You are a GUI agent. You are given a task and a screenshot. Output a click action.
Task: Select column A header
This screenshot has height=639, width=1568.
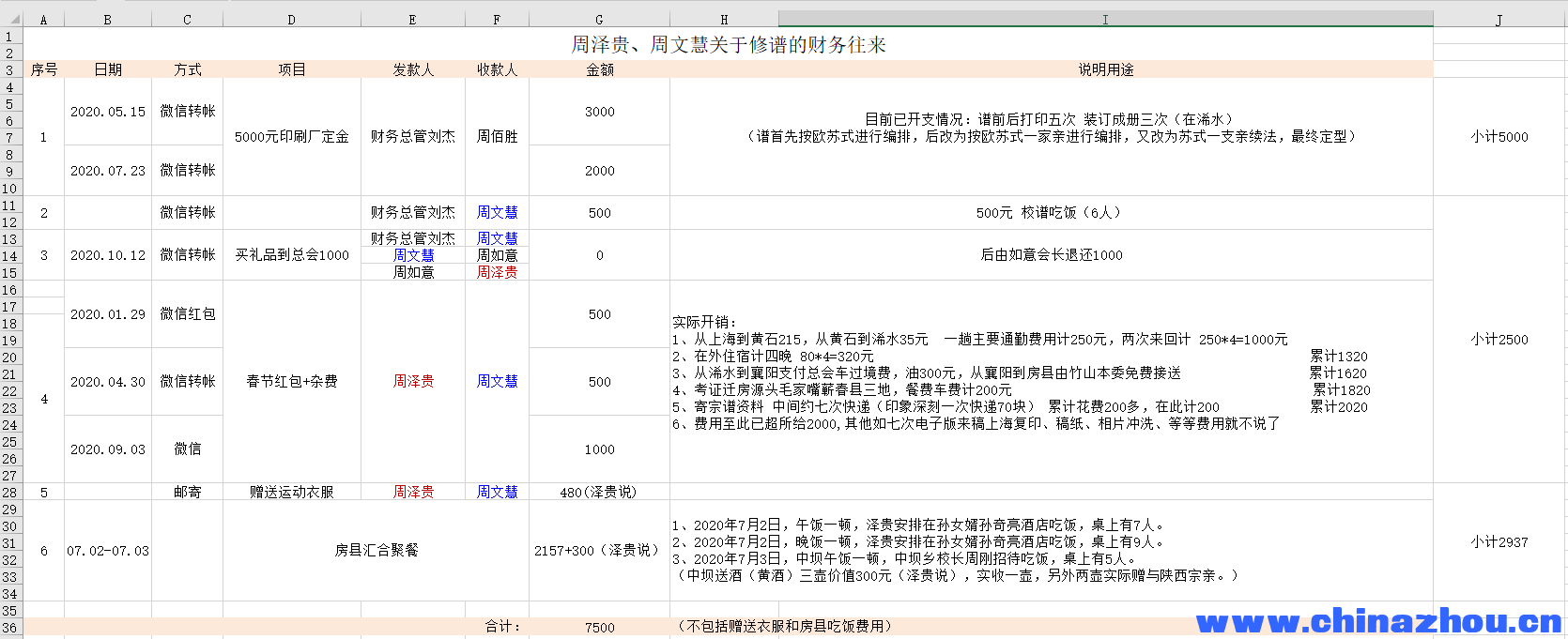tap(43, 19)
